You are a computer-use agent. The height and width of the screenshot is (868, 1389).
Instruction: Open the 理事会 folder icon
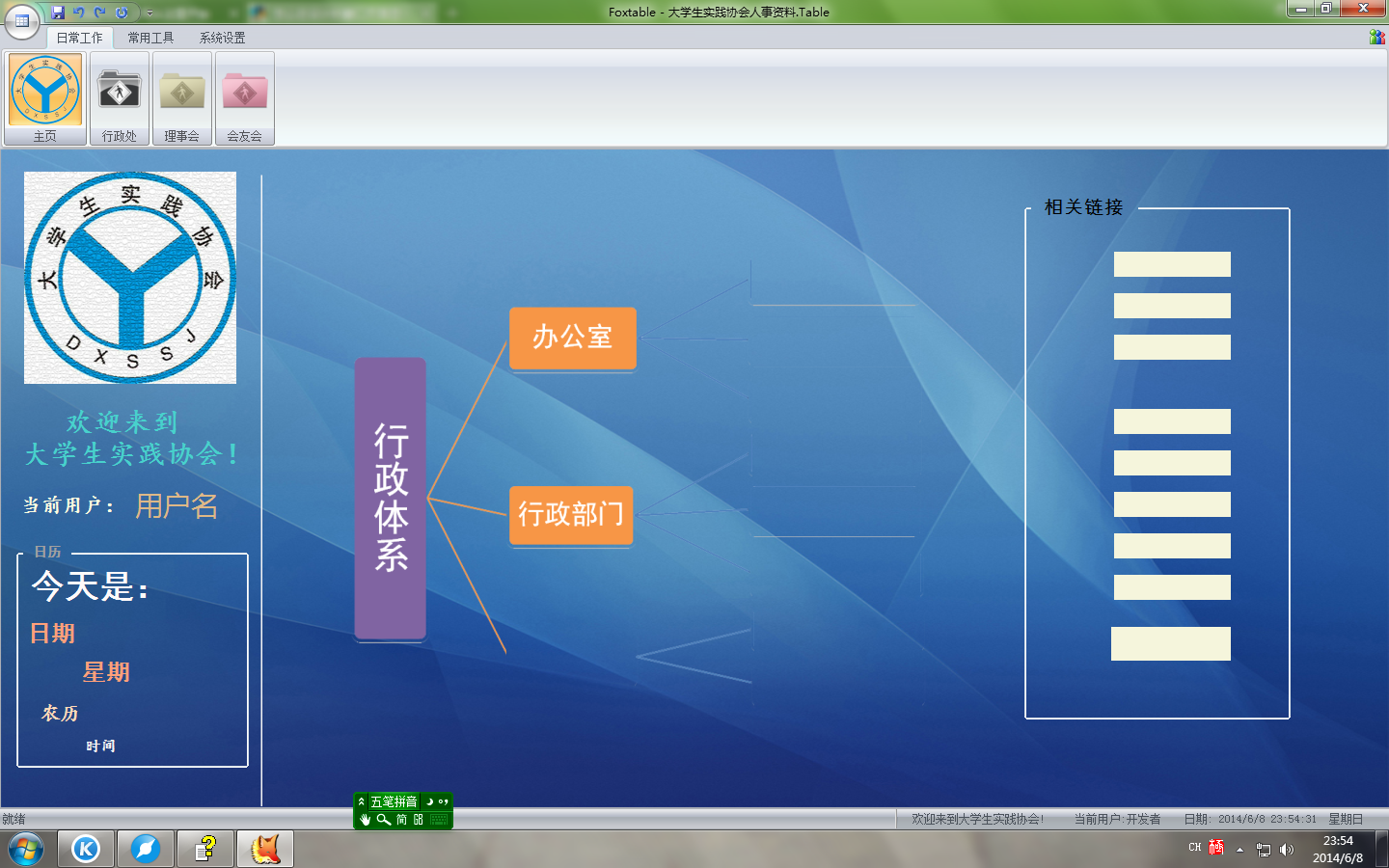[181, 98]
